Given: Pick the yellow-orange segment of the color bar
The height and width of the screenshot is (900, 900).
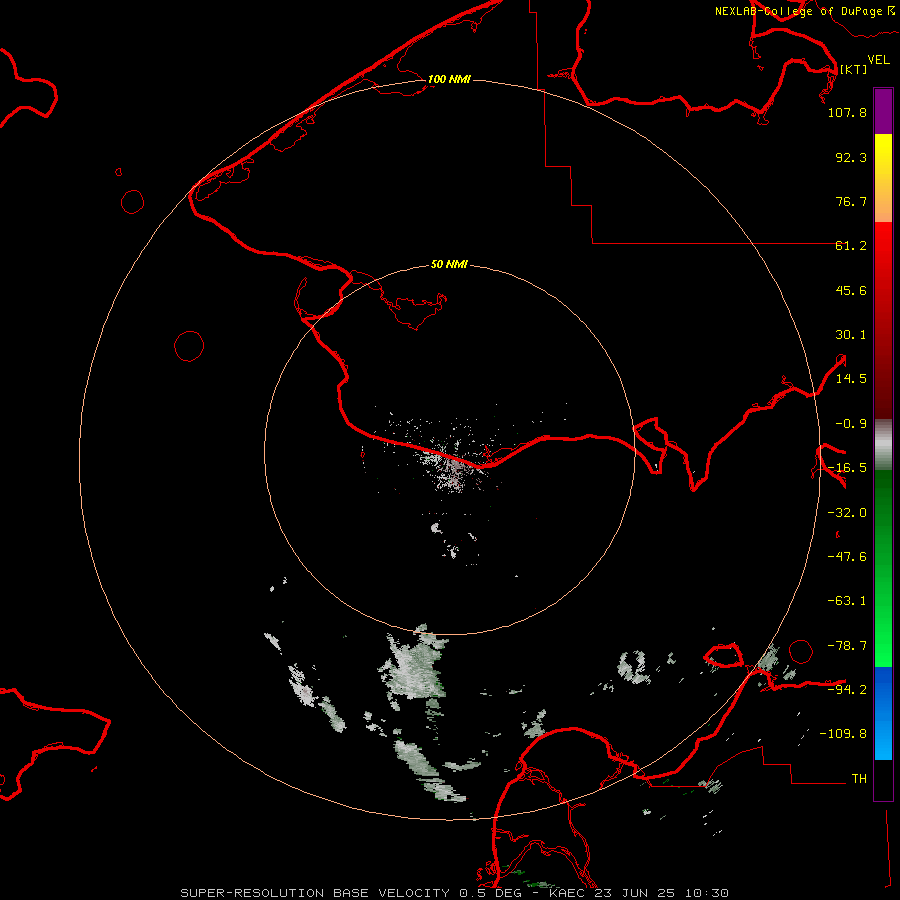Looking at the screenshot, I should click(x=883, y=178).
